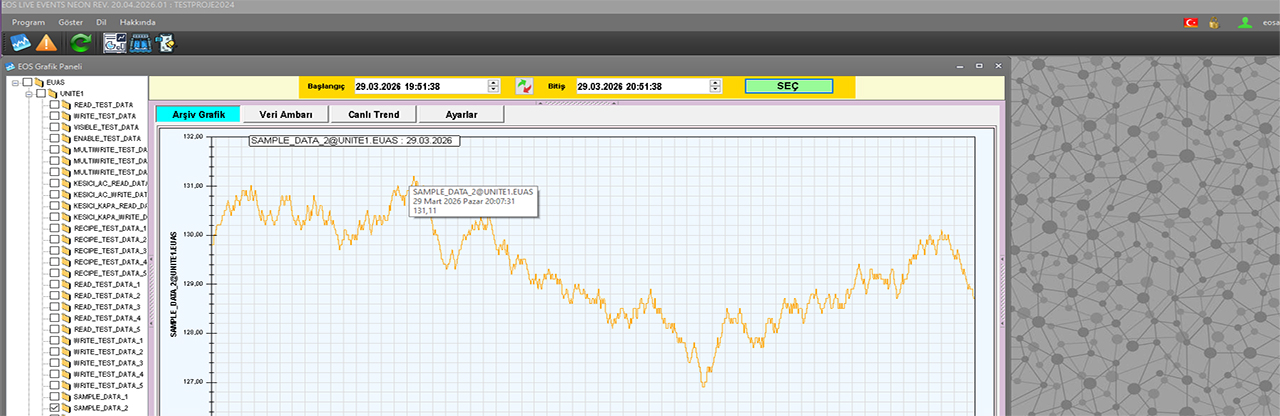The image size is (1280, 416).
Task: Tick the READ_TEST_DATA checkbox
Action: [55, 105]
